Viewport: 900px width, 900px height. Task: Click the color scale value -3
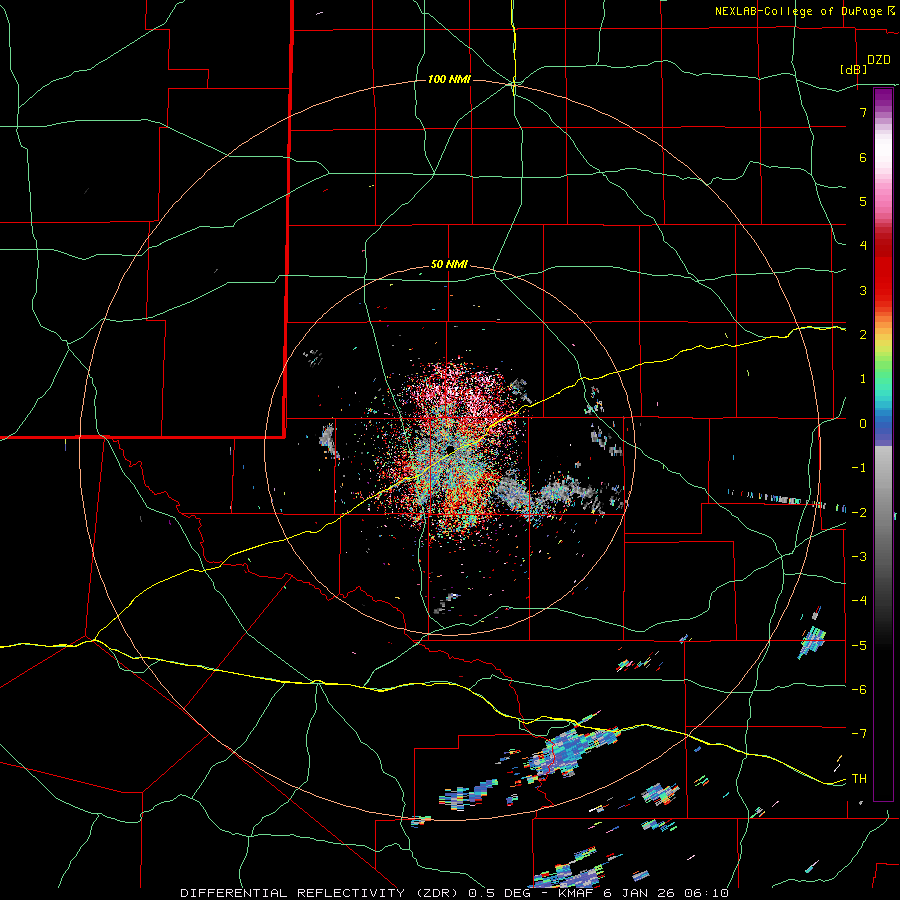click(859, 556)
